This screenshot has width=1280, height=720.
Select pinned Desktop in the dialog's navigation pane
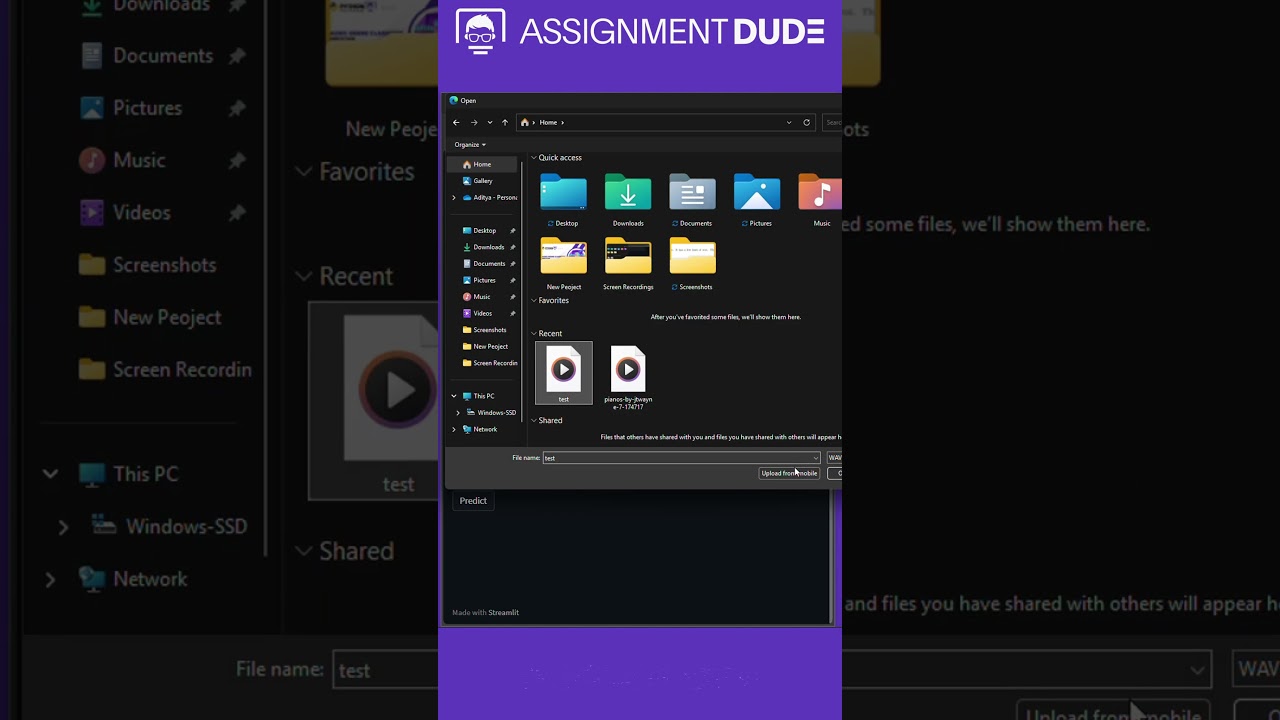pyautogui.click(x=485, y=230)
